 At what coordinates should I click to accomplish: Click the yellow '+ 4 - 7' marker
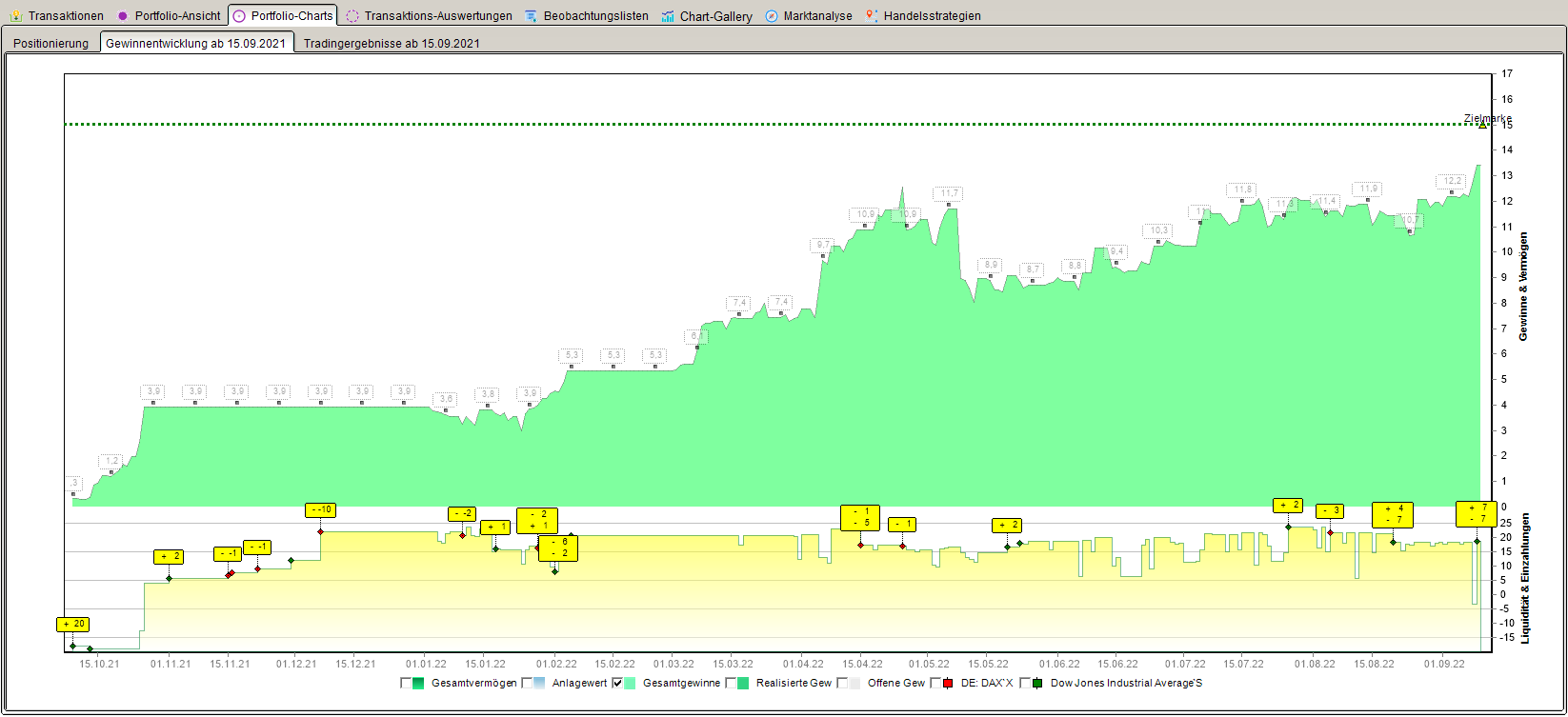point(1393,514)
